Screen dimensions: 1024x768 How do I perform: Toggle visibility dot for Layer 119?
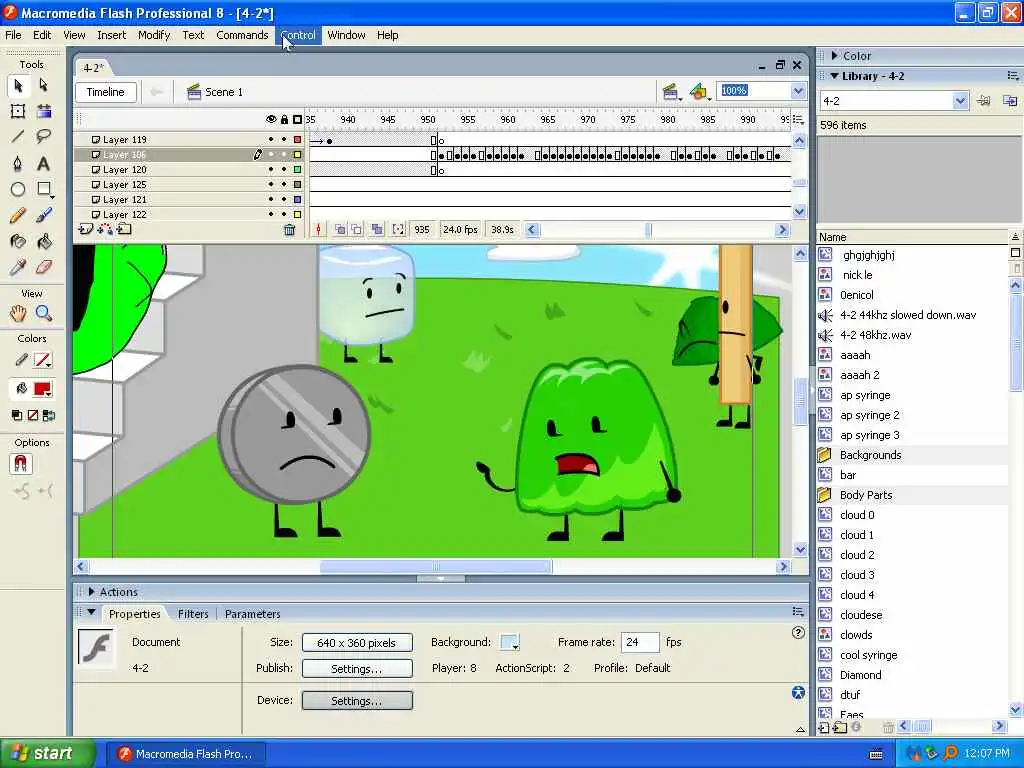271,140
